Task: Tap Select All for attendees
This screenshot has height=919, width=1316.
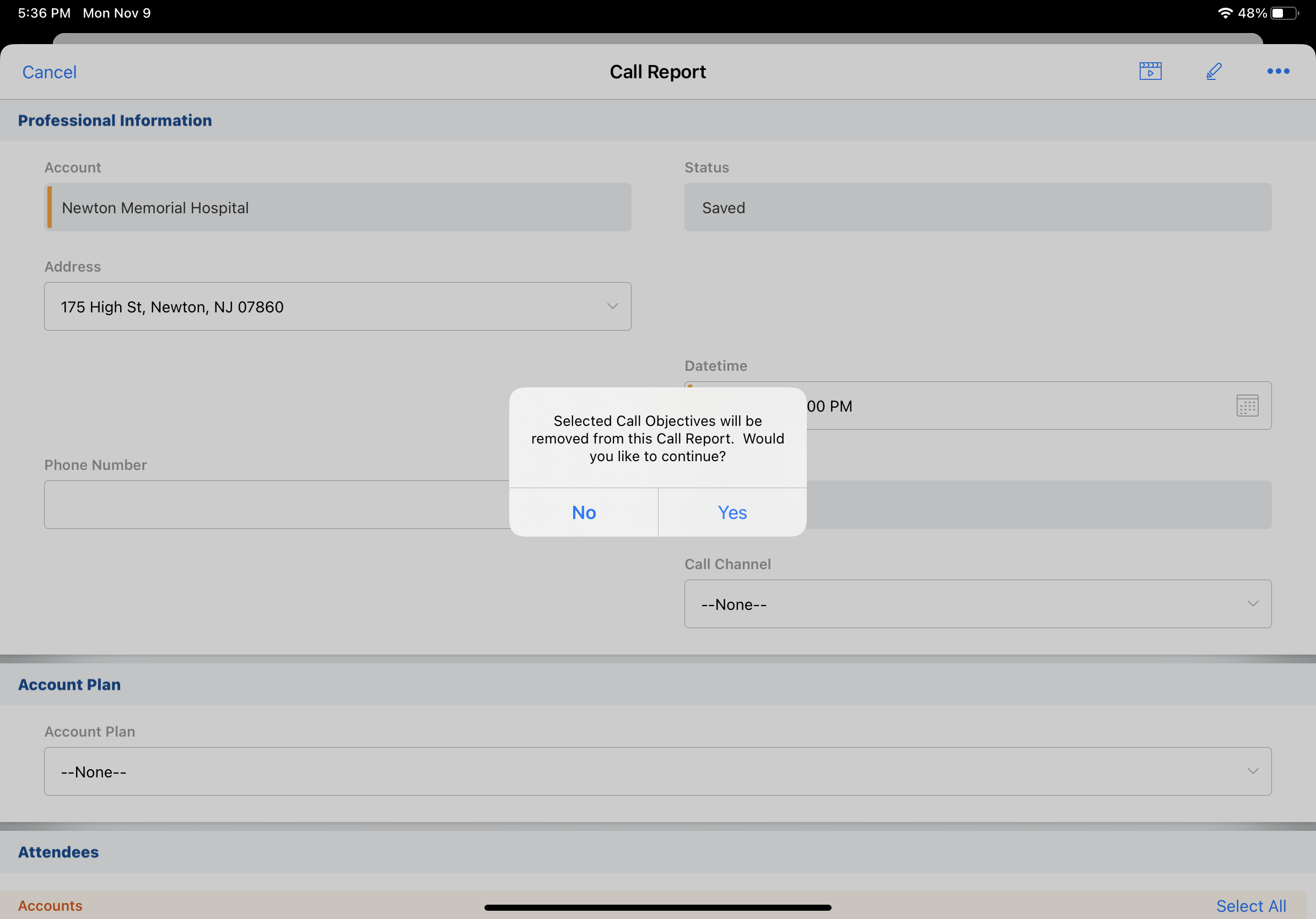Action: (x=1250, y=906)
